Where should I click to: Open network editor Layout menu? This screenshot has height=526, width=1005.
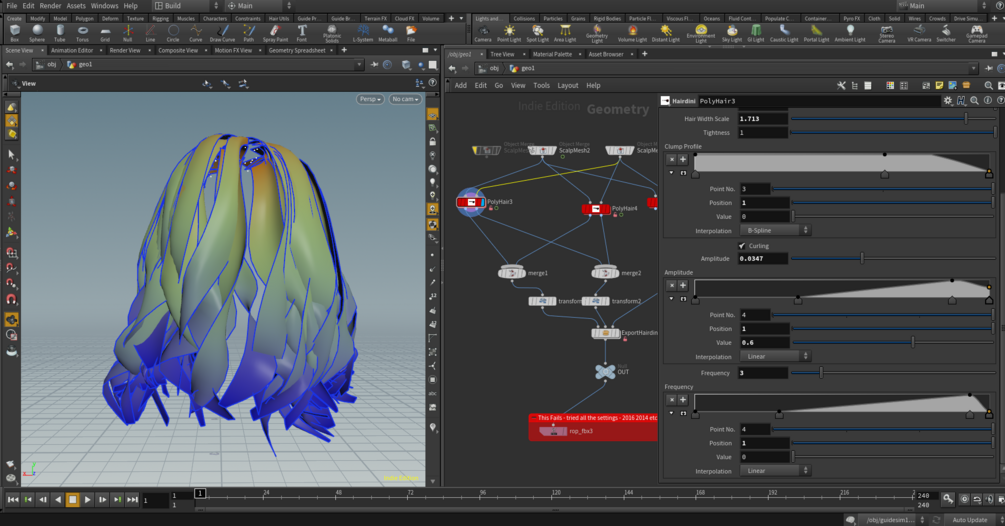tap(567, 85)
